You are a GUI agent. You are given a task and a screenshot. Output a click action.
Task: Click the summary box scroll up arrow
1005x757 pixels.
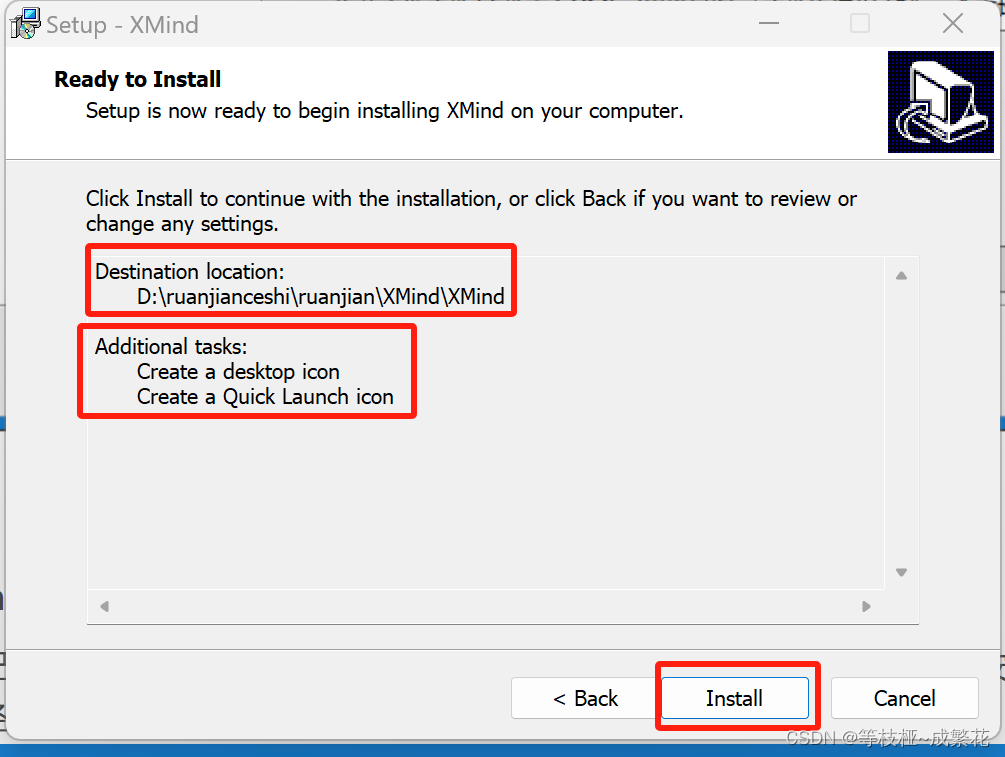[901, 276]
